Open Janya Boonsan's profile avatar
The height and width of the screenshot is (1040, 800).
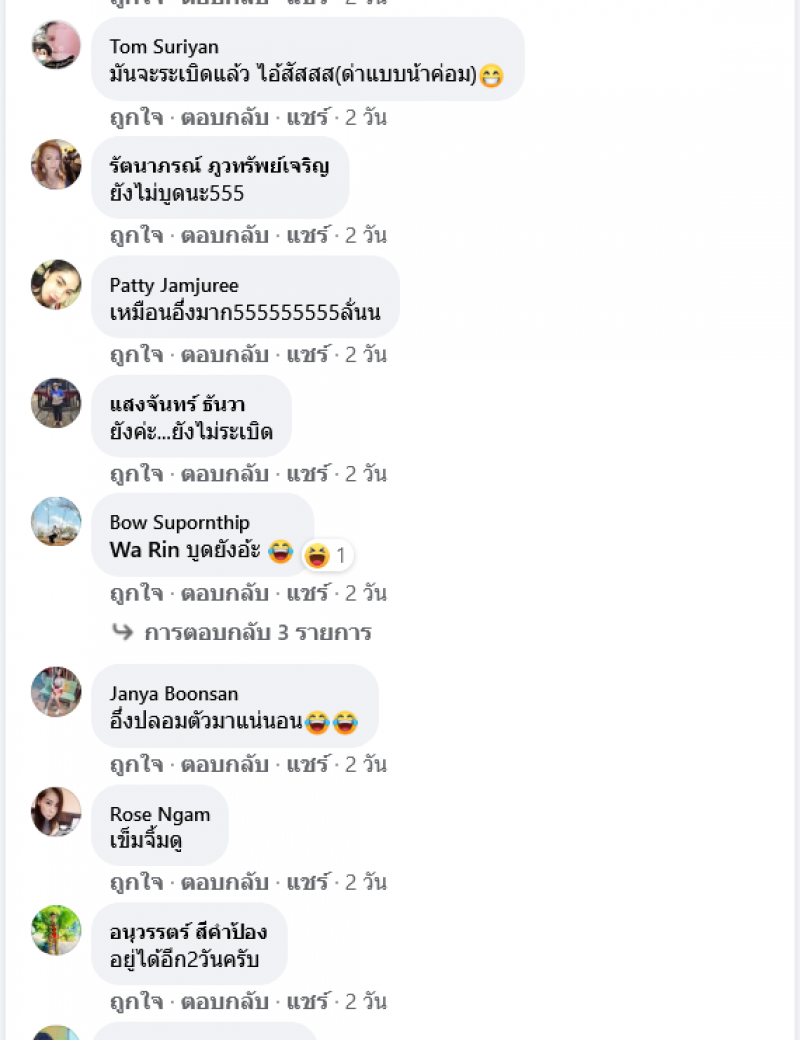(x=56, y=692)
